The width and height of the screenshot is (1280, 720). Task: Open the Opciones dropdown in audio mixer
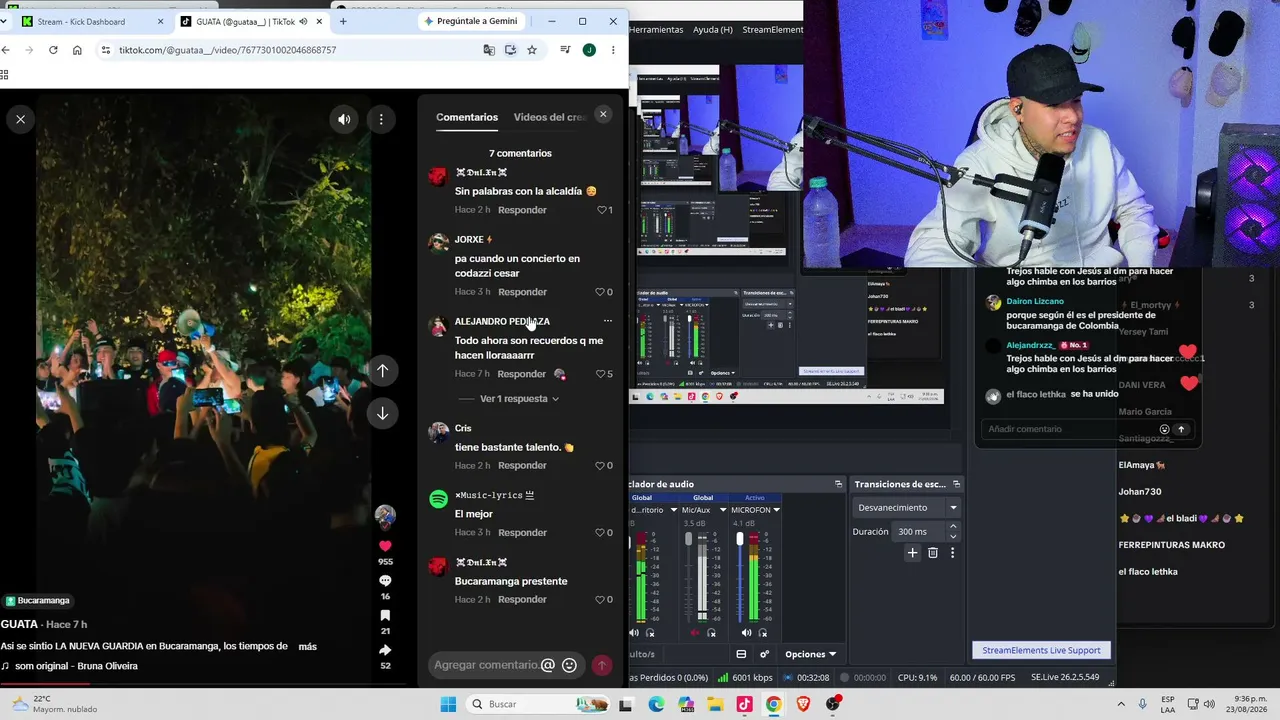point(810,654)
